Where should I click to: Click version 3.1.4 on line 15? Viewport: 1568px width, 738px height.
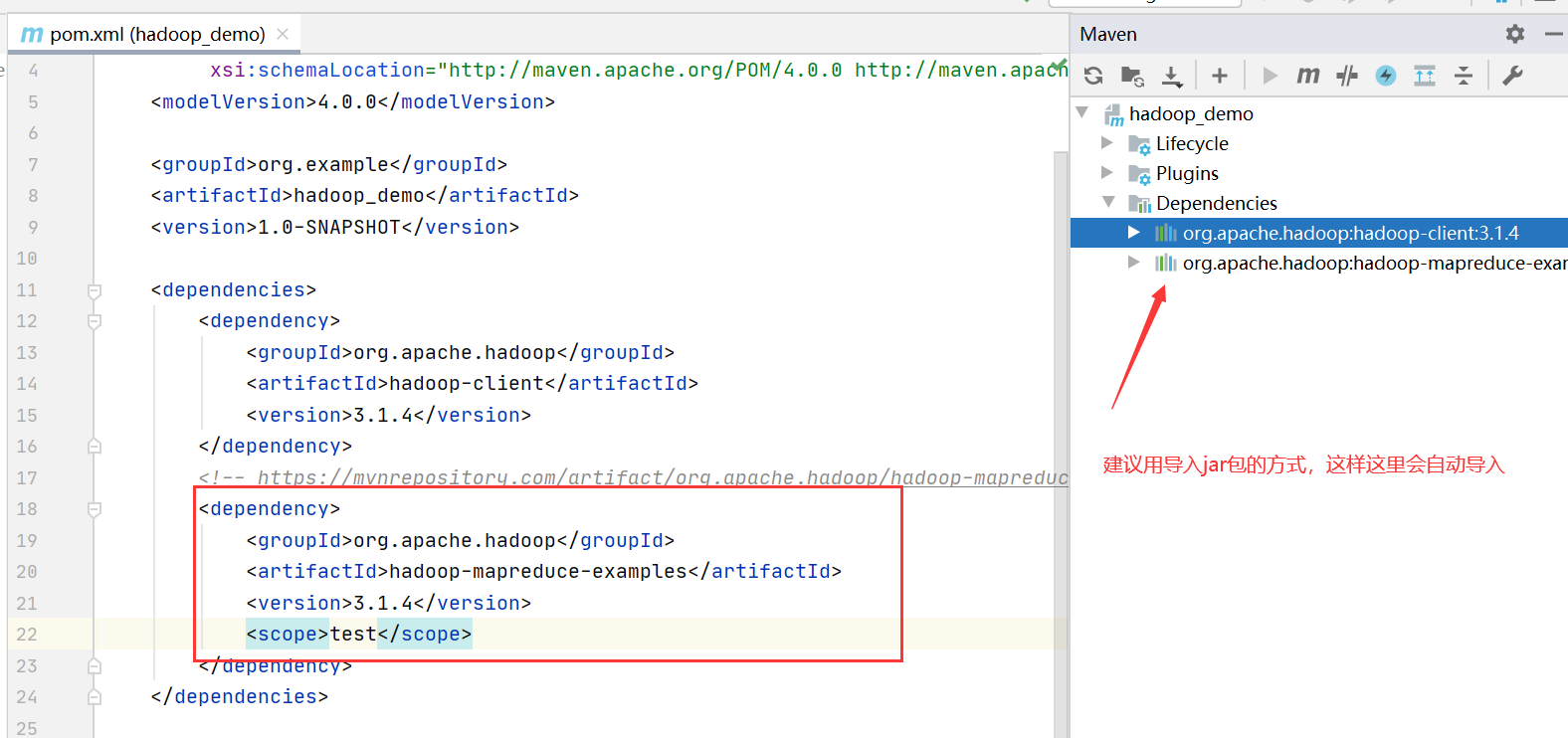(383, 416)
